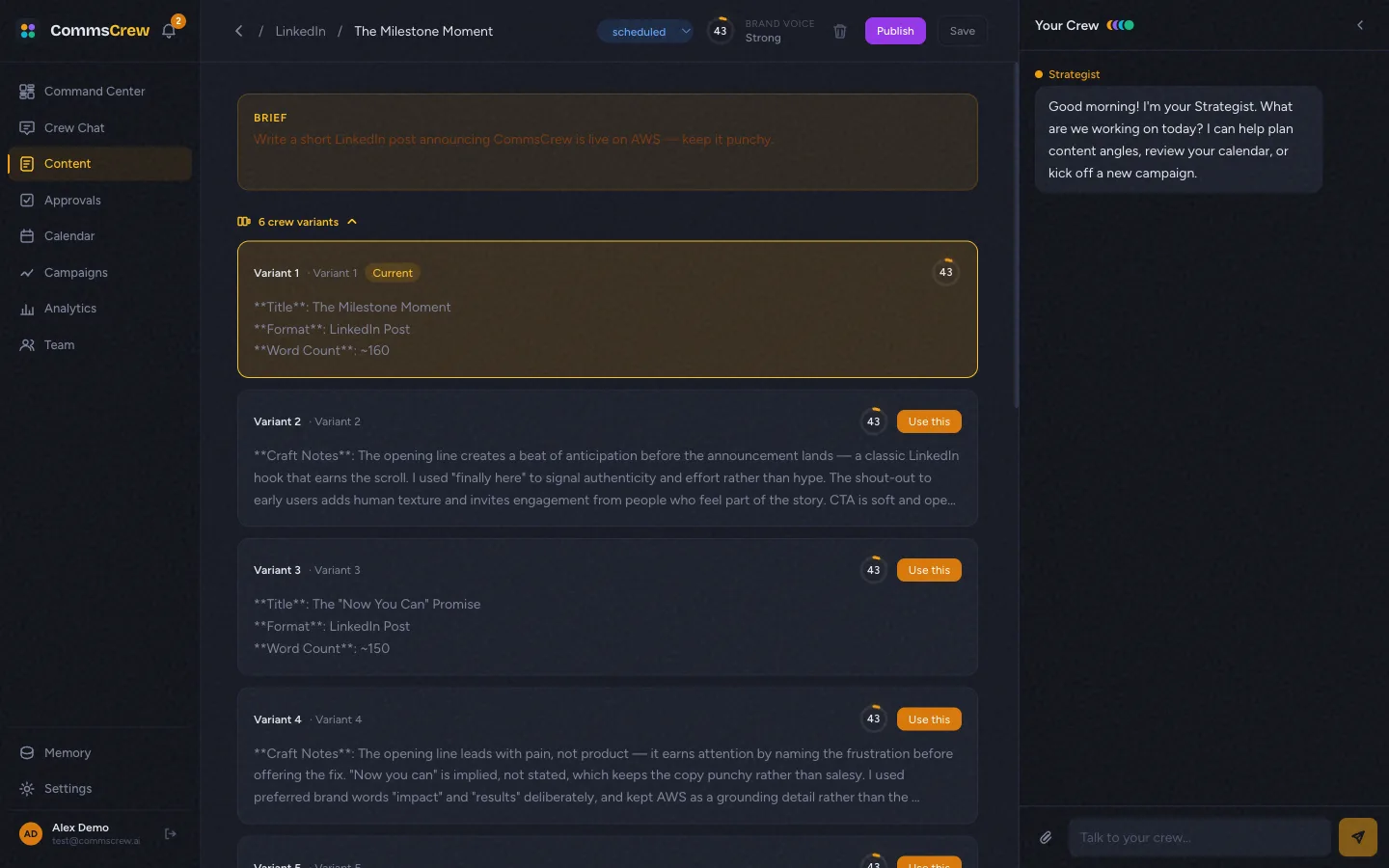Click the Settings gear icon

tap(27, 789)
